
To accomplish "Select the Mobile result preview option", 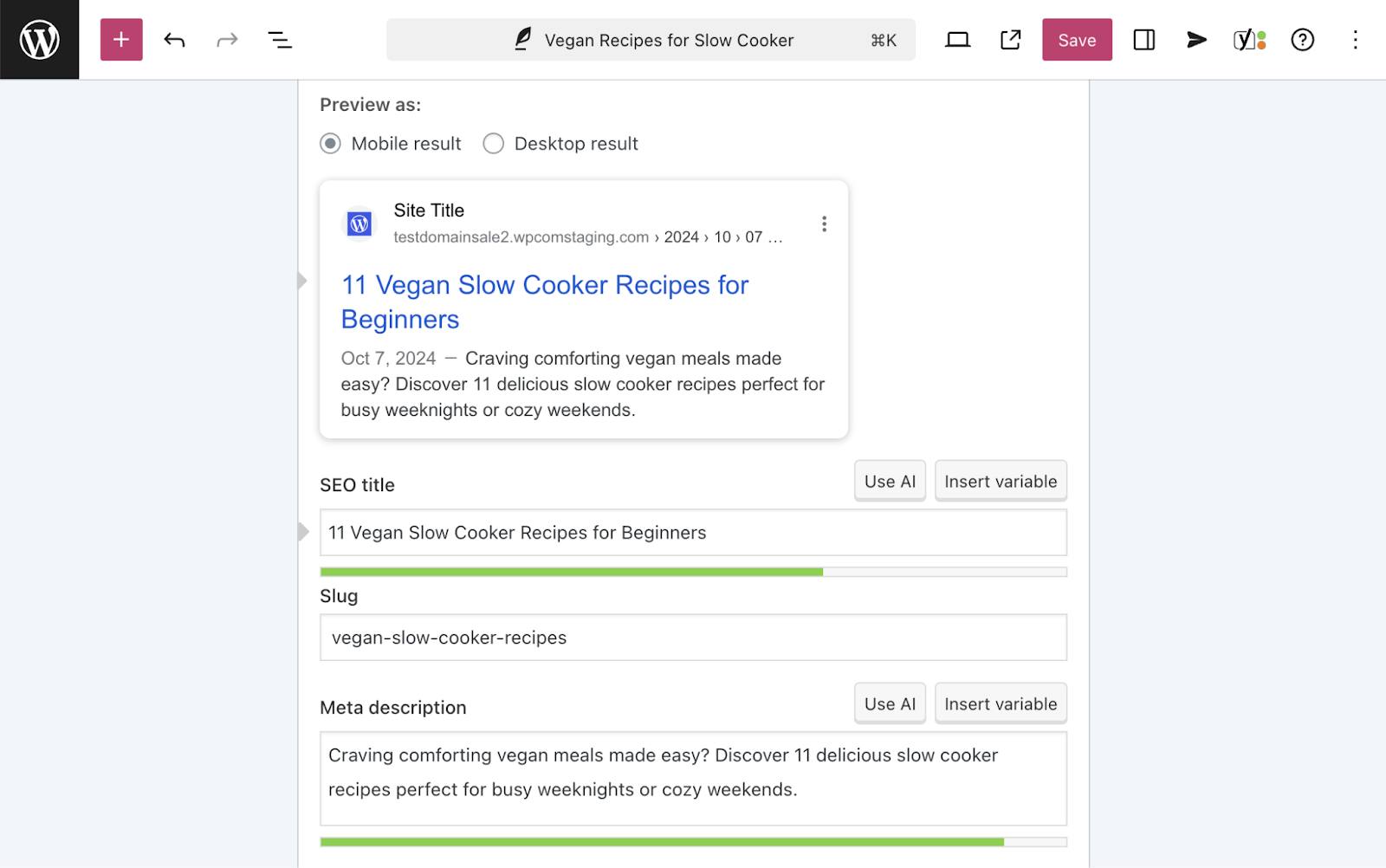I will pos(330,144).
